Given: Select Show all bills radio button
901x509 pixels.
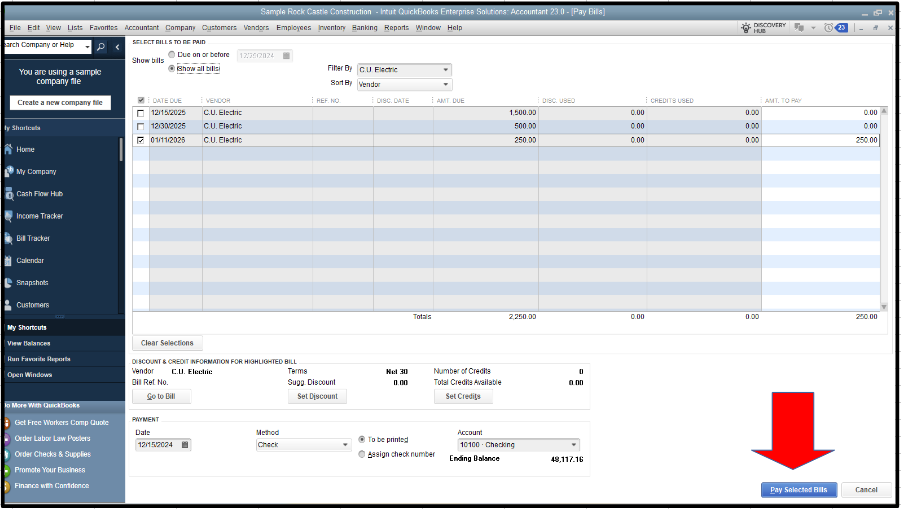Looking at the screenshot, I should [172, 68].
